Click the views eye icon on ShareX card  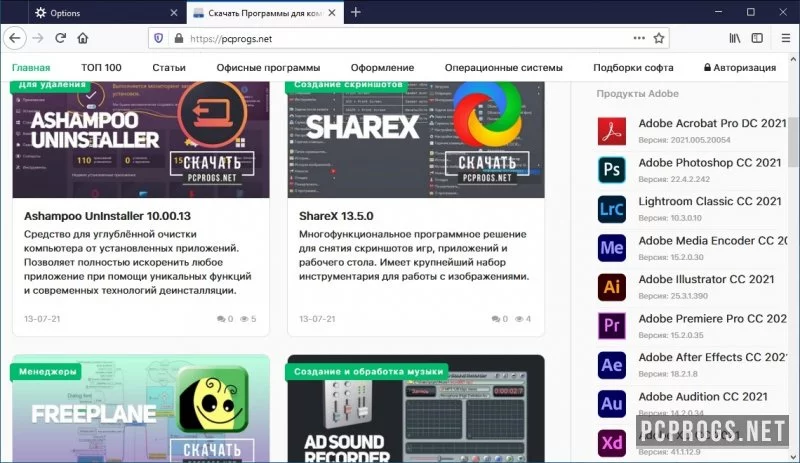coord(519,319)
